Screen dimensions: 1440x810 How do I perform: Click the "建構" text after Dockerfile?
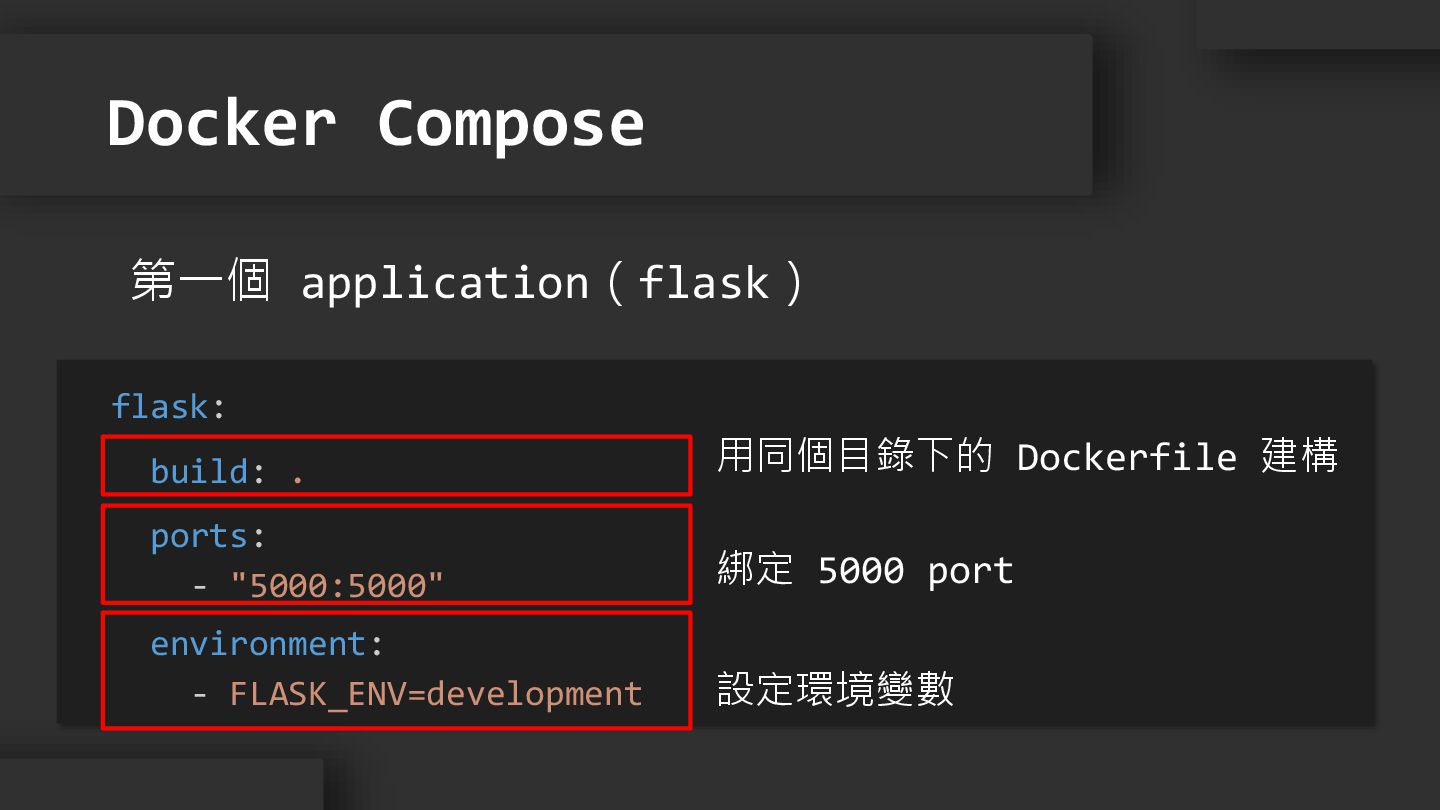coord(1299,457)
